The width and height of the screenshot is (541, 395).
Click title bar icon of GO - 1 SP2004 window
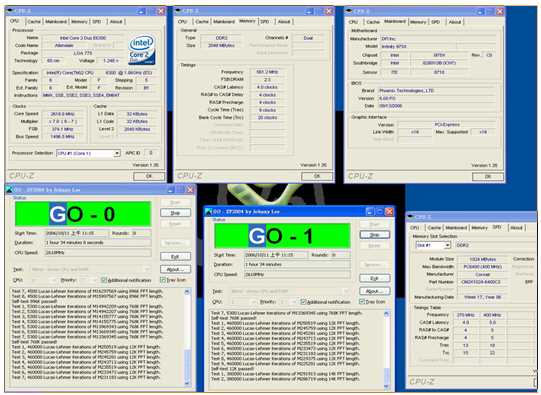208,211
